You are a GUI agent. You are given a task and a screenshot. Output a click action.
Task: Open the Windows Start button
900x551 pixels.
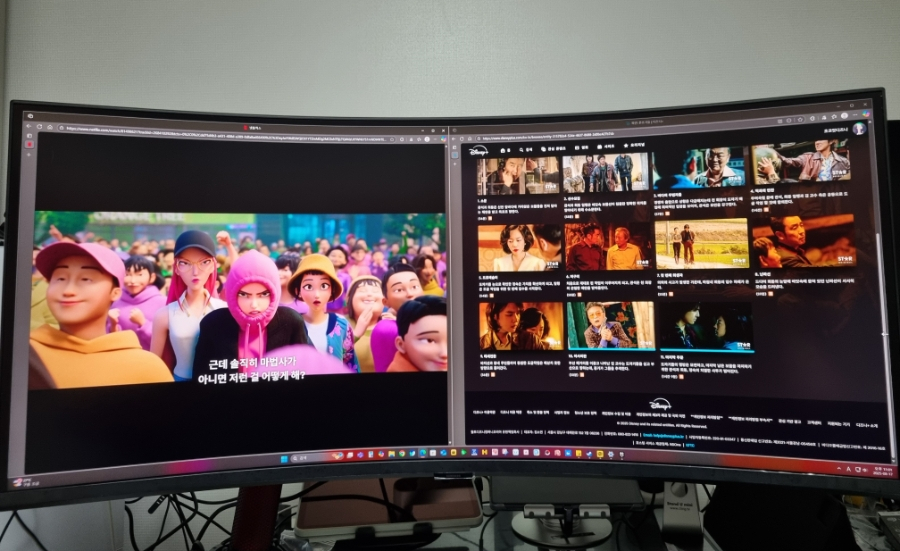(x=284, y=459)
